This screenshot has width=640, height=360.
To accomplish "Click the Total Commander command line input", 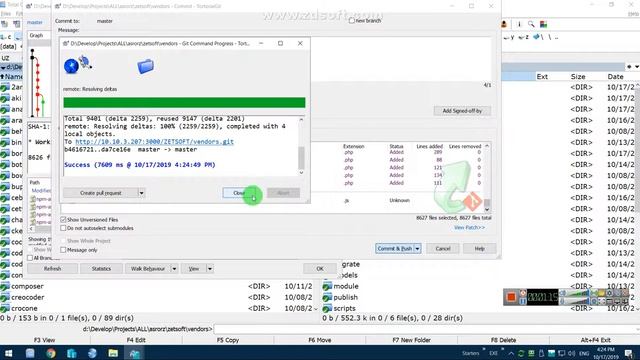I will [426, 329].
